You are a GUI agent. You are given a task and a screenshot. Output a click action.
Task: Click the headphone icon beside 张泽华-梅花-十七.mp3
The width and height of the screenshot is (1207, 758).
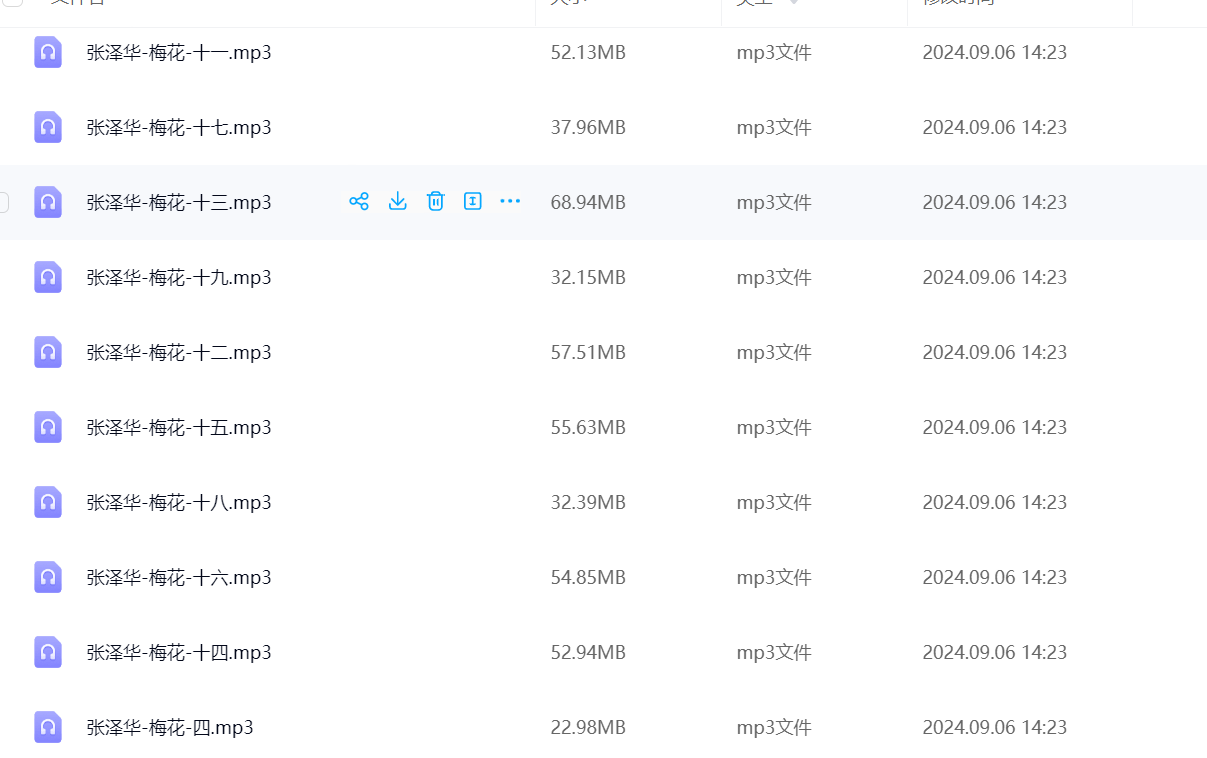click(48, 127)
